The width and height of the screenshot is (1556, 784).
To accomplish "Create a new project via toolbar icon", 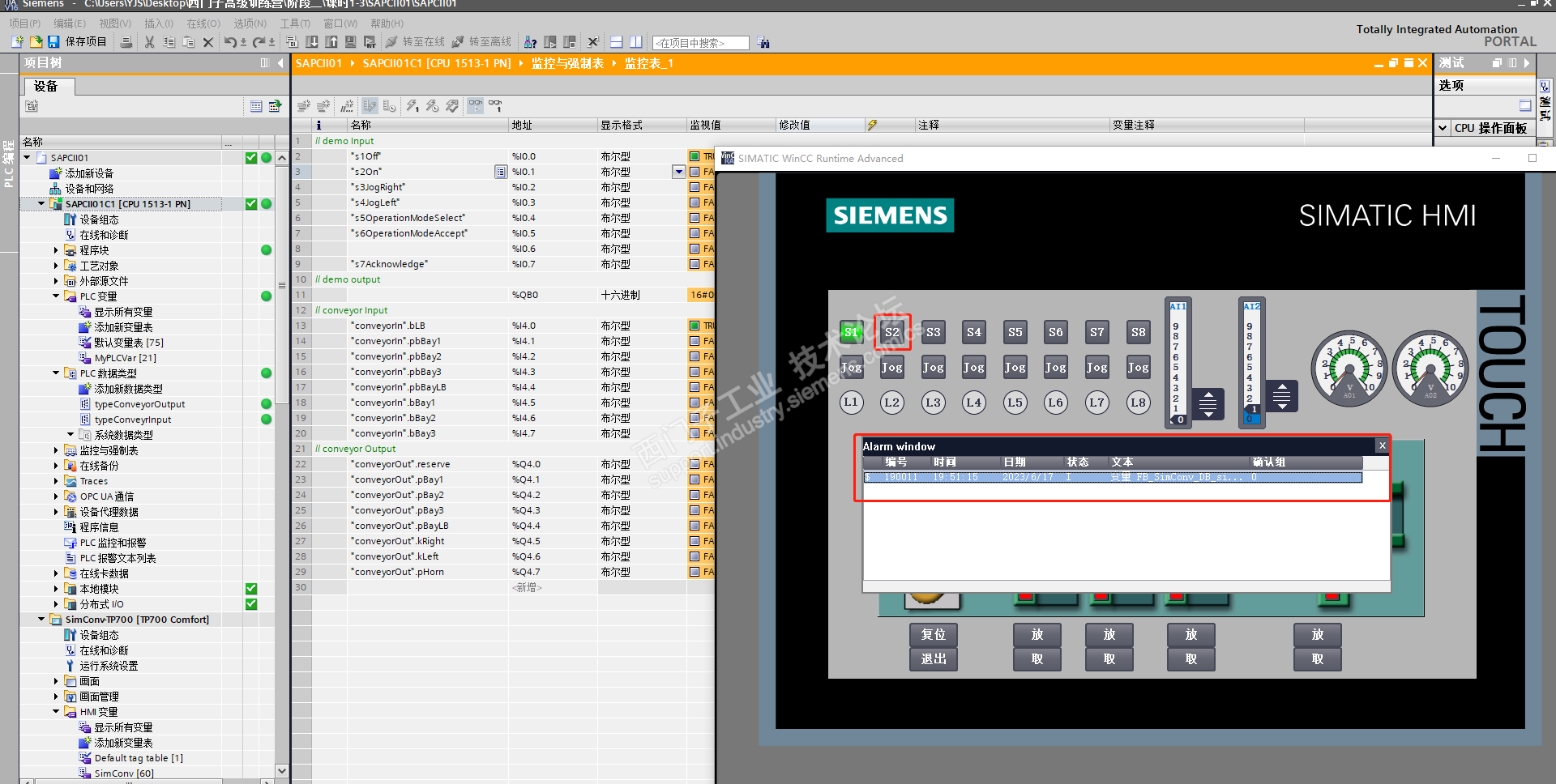I will coord(17,42).
